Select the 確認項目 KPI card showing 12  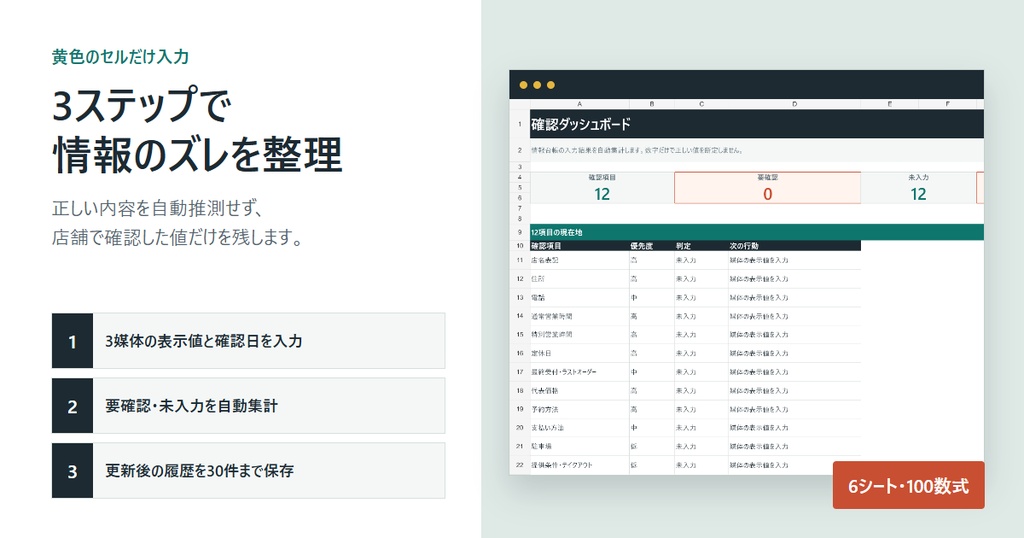coord(602,187)
